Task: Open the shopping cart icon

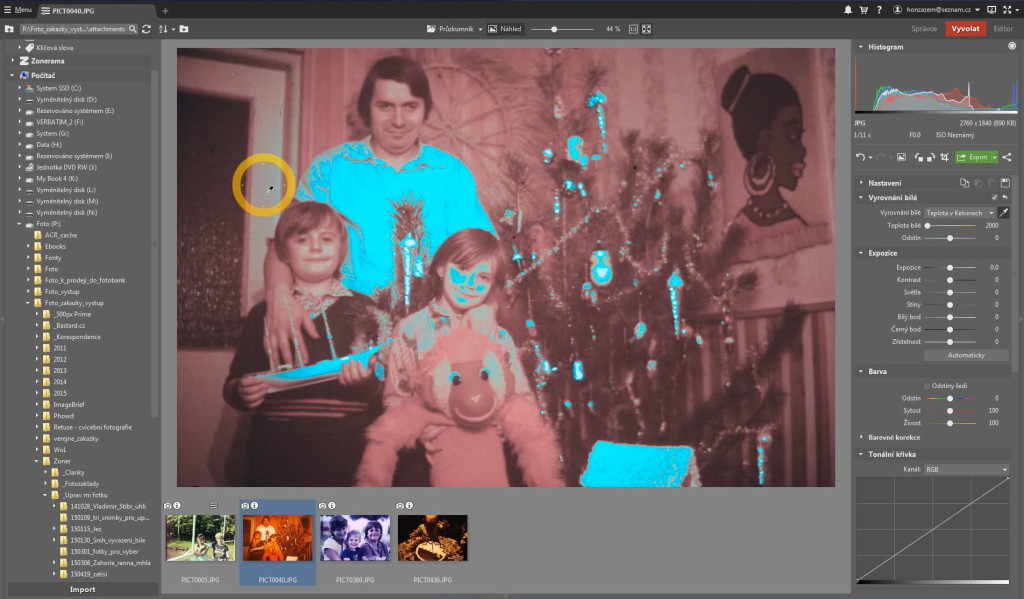Action: point(863,10)
